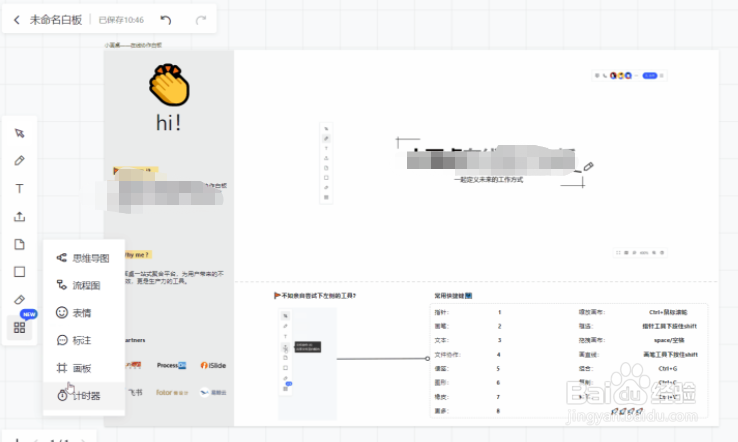Undo the last action
Screen dimensions: 738x442
tap(166, 20)
